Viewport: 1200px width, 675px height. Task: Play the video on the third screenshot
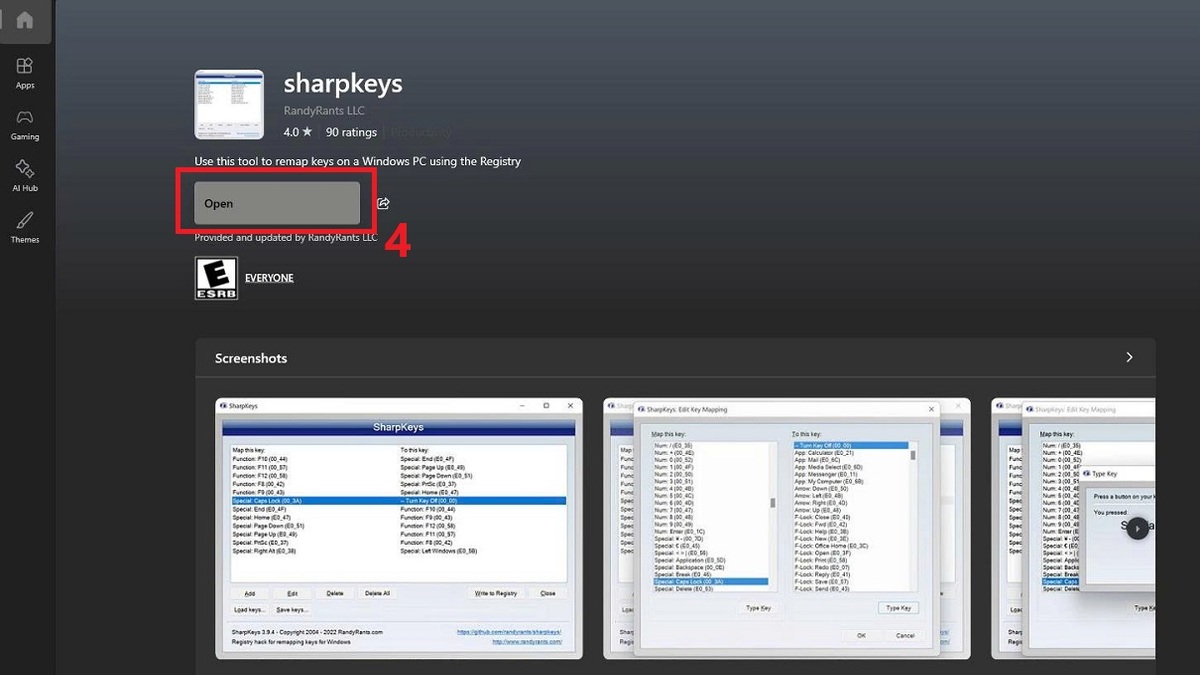1137,528
